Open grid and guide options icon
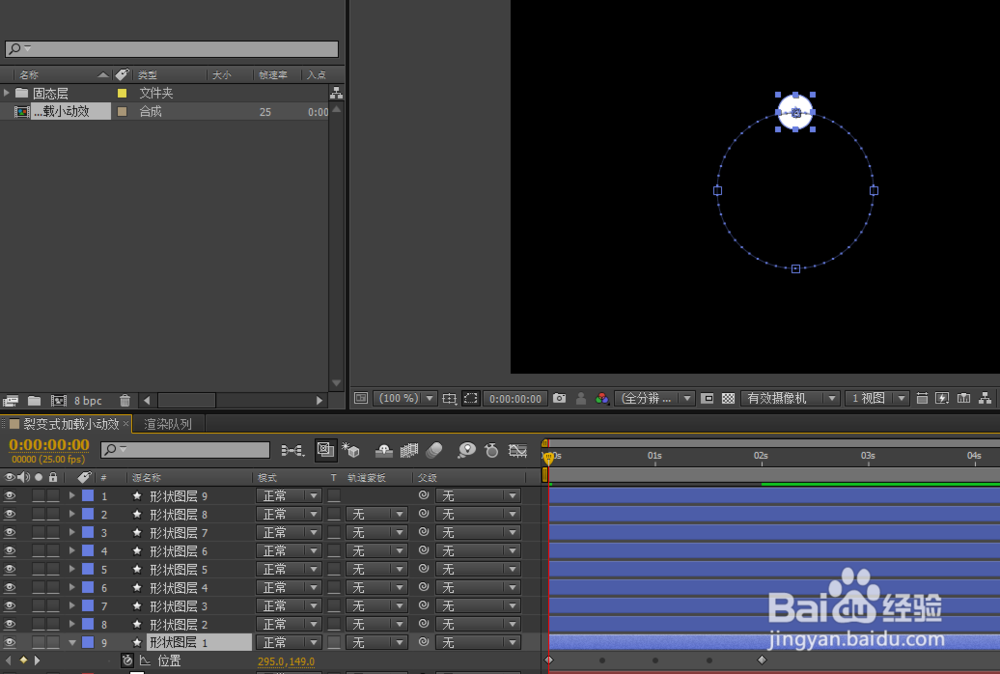This screenshot has height=674, width=1000. (450, 399)
